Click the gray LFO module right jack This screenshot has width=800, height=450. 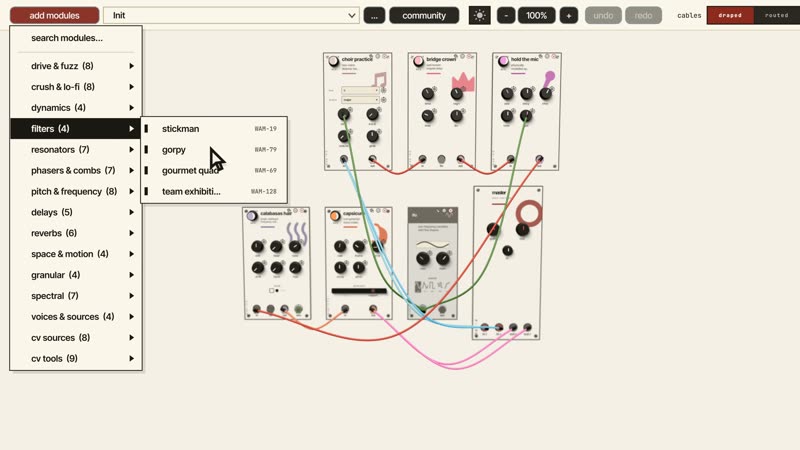coord(442,309)
